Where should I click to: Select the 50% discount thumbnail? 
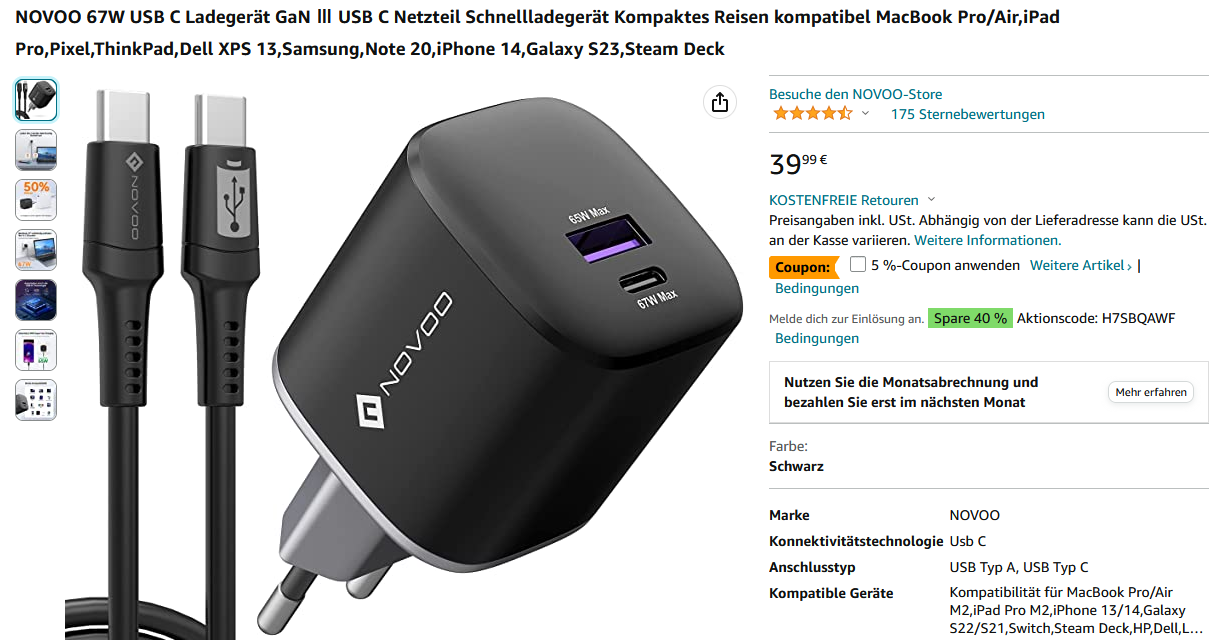(36, 200)
